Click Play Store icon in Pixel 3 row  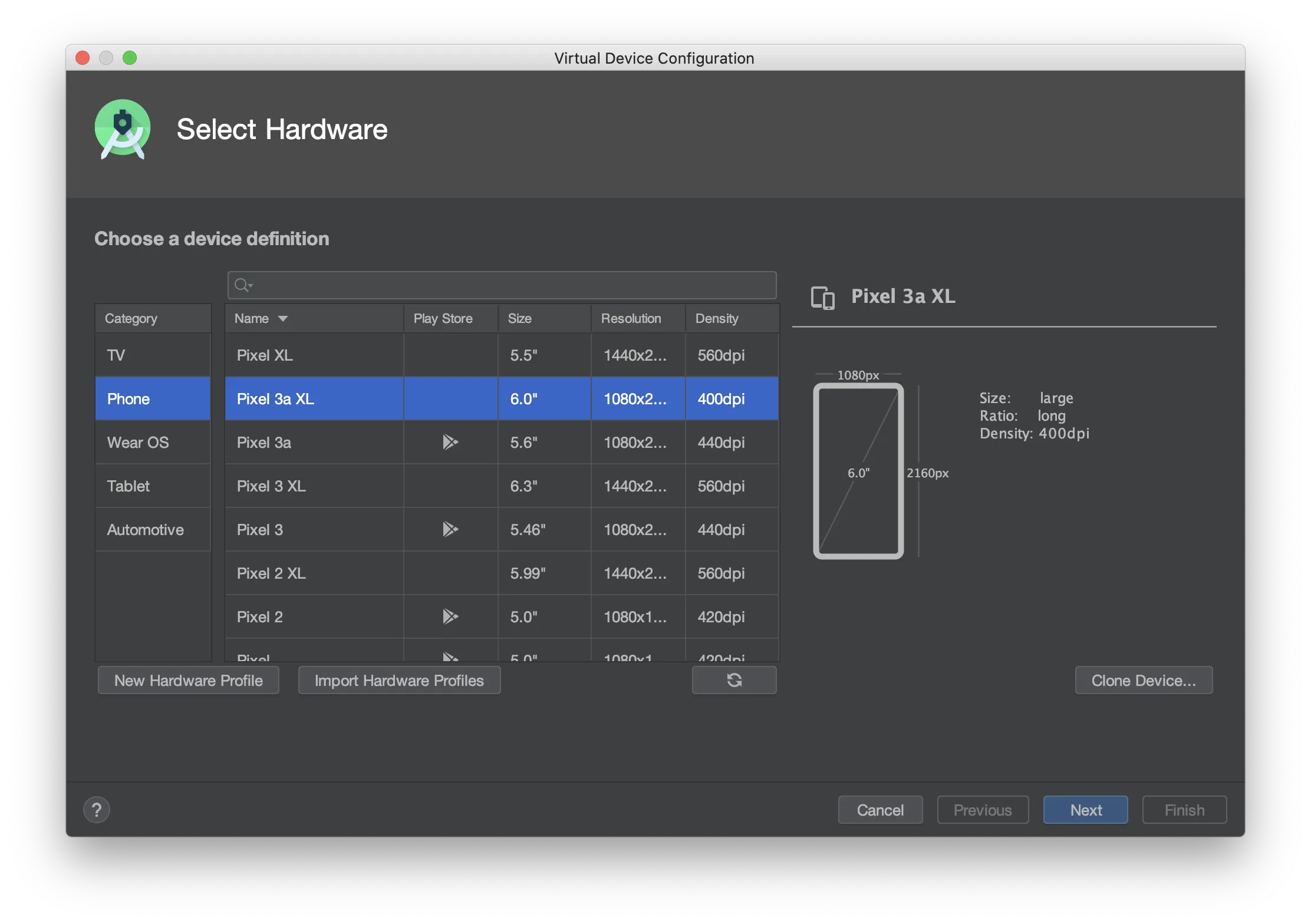450,529
